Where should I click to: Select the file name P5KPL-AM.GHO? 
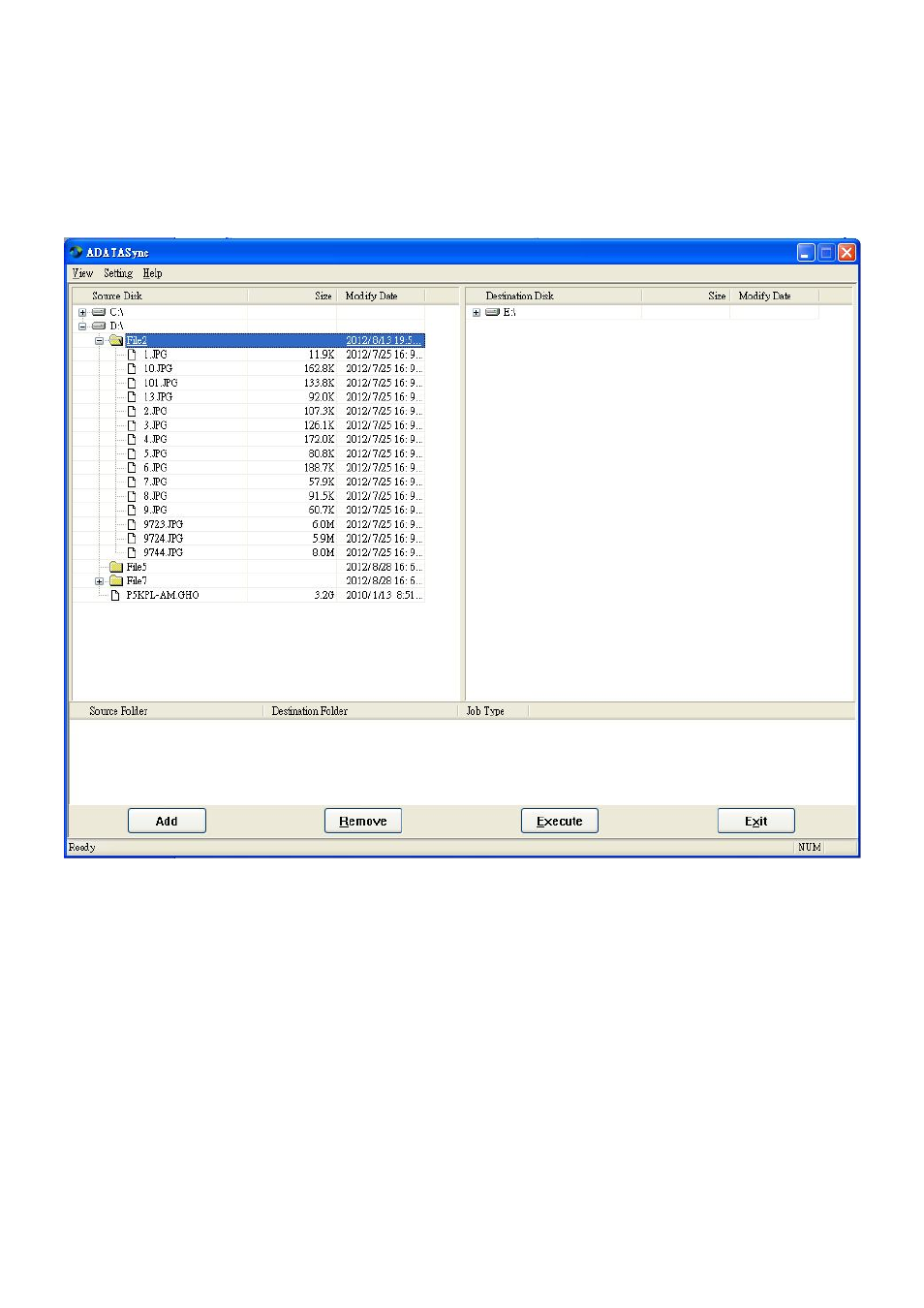[163, 595]
